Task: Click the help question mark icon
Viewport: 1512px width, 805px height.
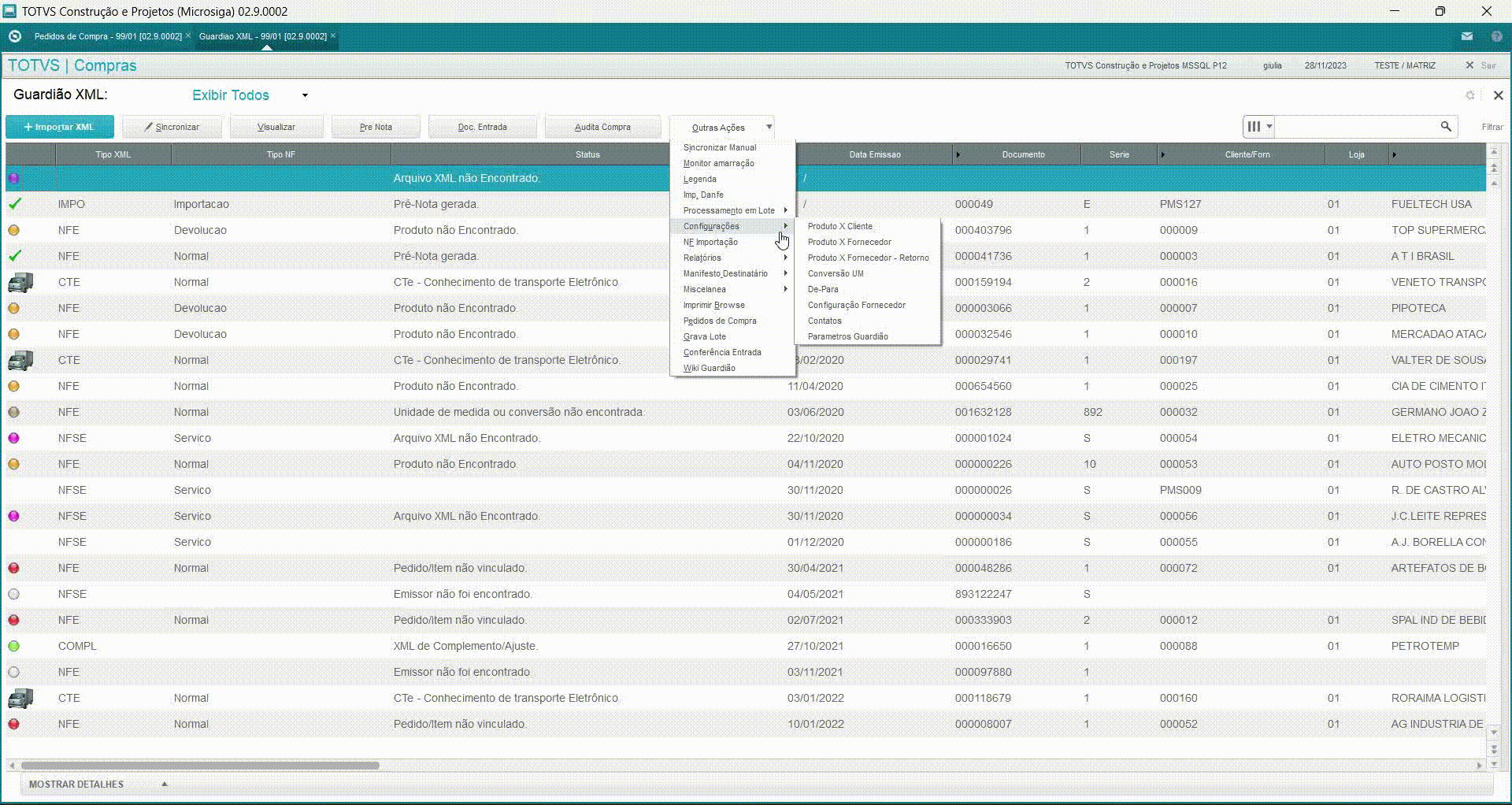Action: (1496, 36)
